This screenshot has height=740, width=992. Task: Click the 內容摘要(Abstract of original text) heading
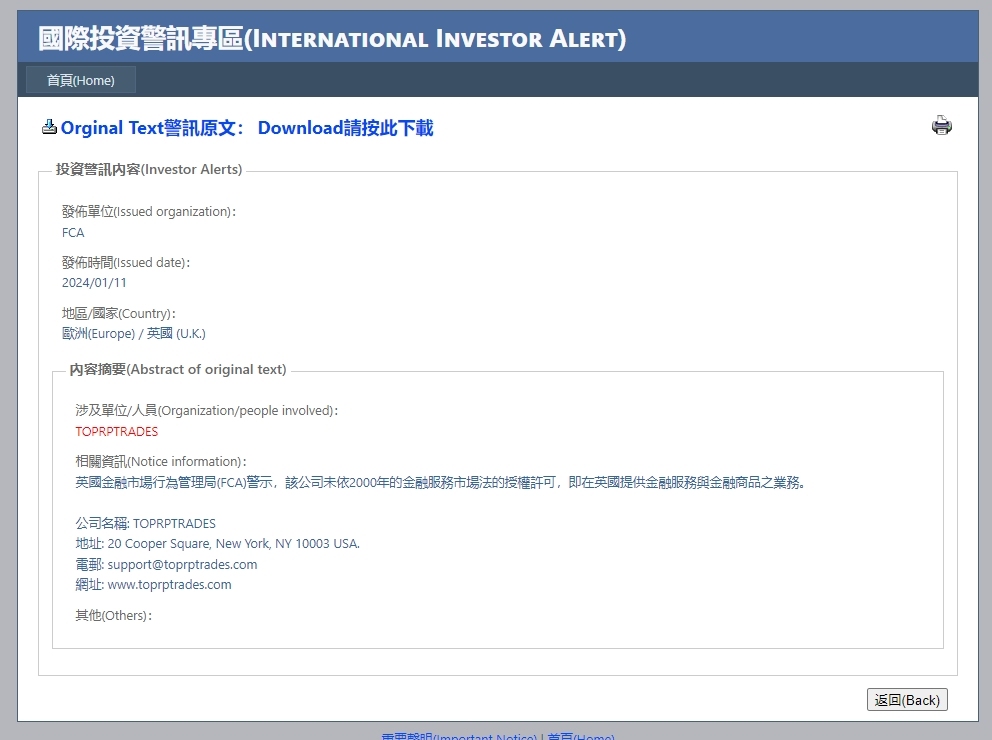178,370
